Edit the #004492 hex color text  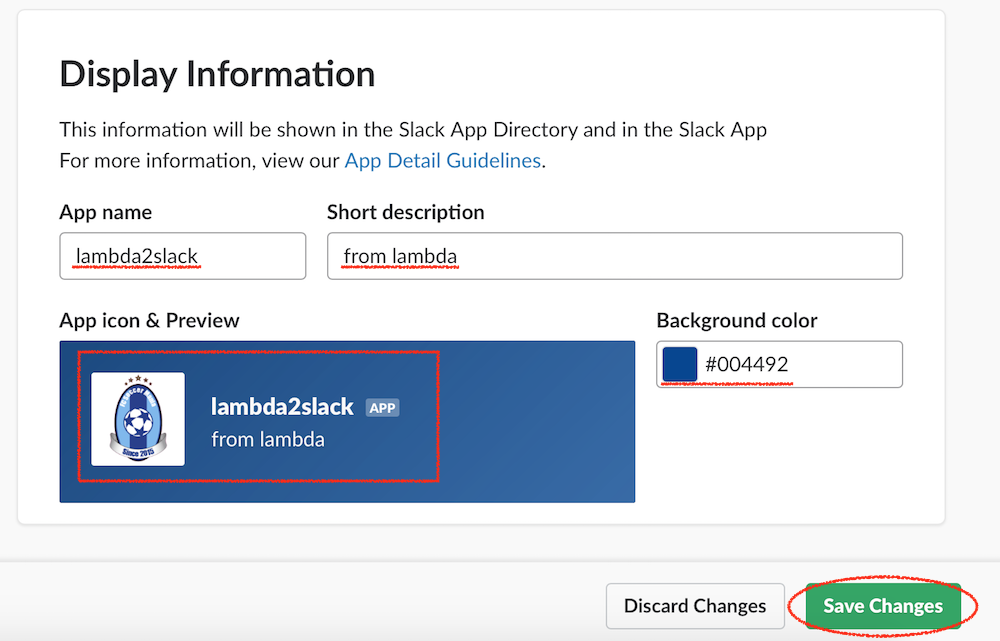[747, 365]
